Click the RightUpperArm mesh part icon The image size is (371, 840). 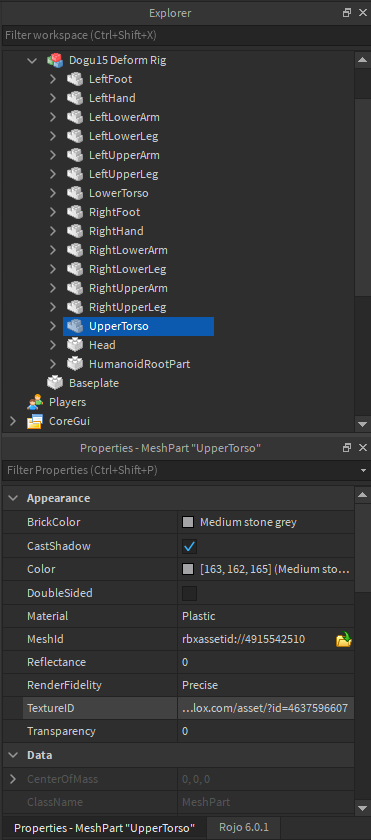coord(75,288)
